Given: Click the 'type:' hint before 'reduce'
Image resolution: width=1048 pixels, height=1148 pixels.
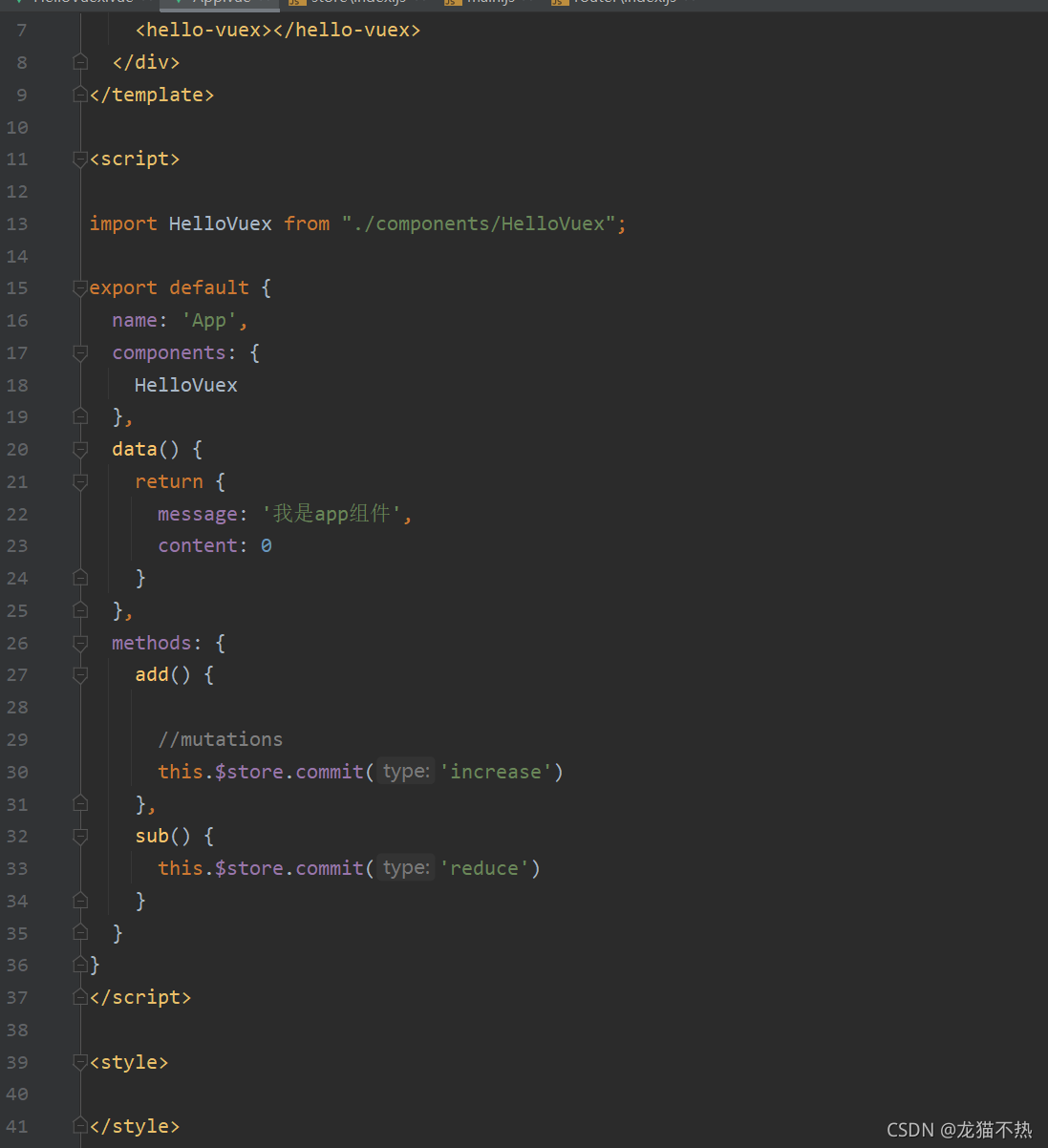Looking at the screenshot, I should tap(406, 868).
